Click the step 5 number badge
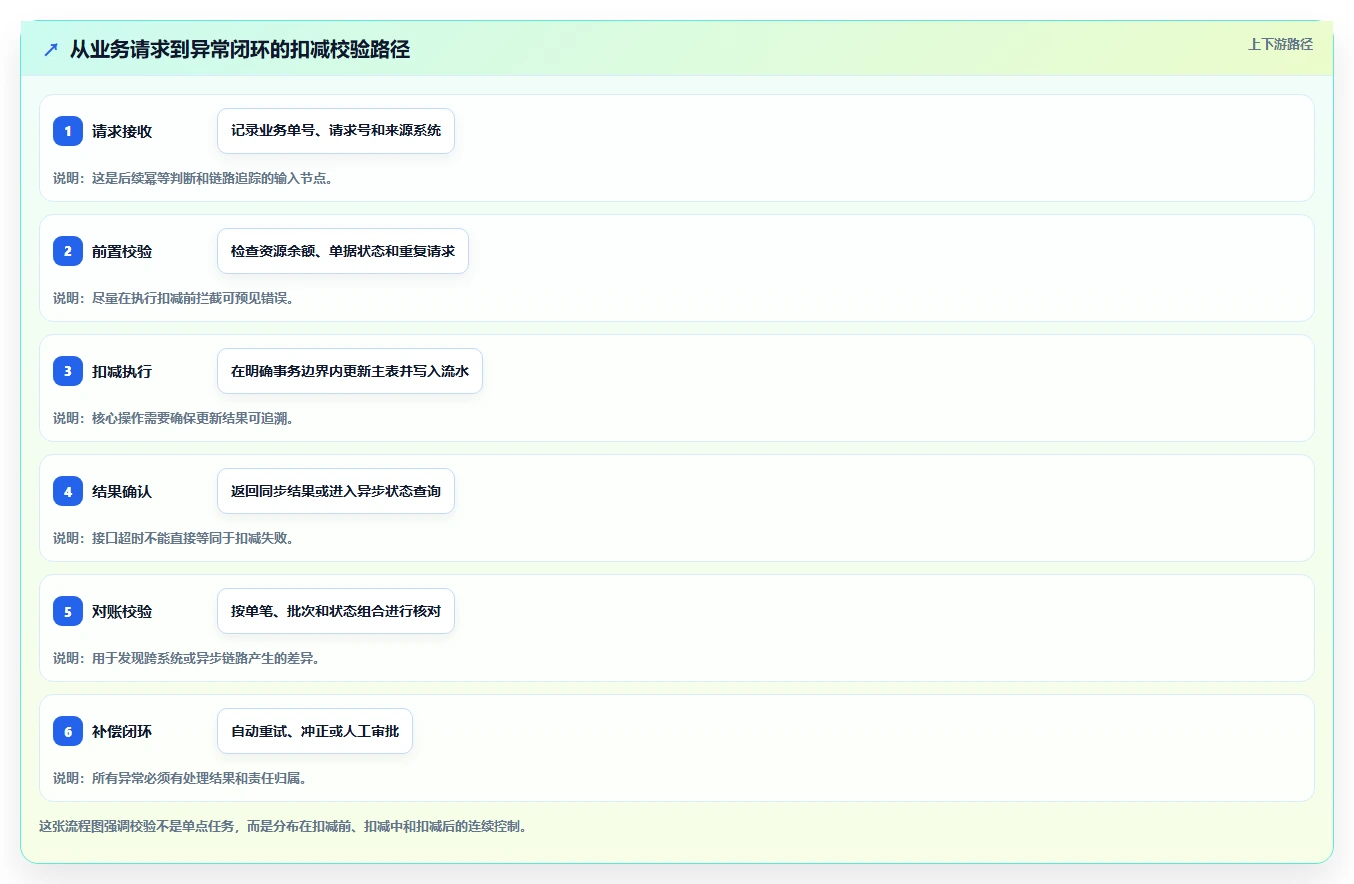Viewport: 1354px width, 884px height. coord(68,611)
